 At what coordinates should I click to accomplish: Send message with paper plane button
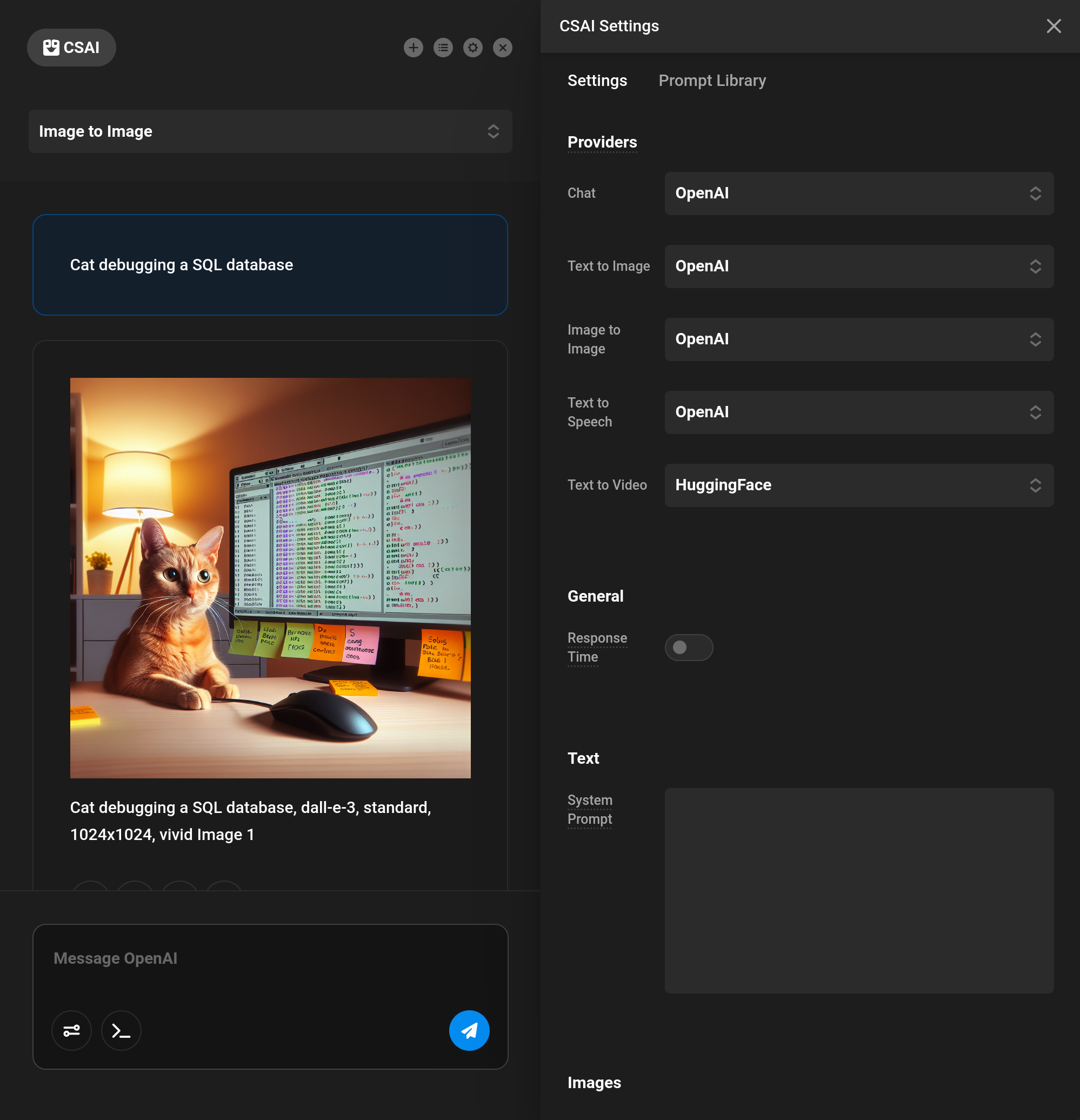coord(469,1030)
